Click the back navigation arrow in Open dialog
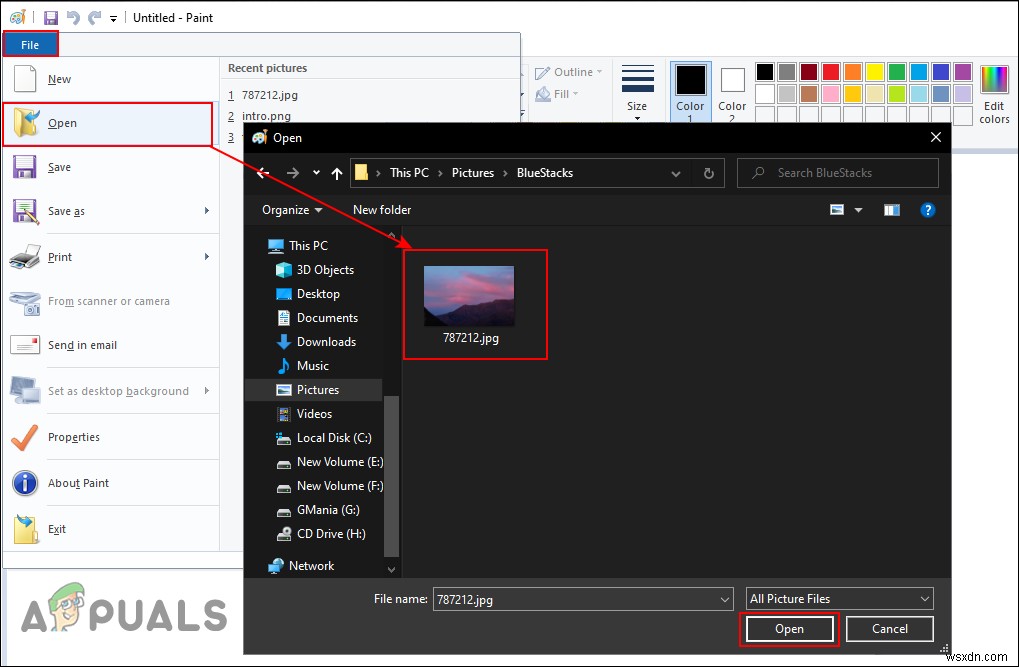This screenshot has width=1019, height=667. pyautogui.click(x=262, y=172)
